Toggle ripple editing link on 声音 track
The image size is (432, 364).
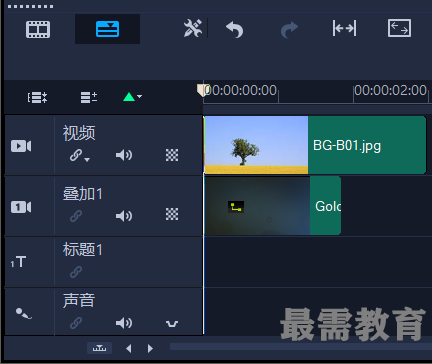click(76, 323)
